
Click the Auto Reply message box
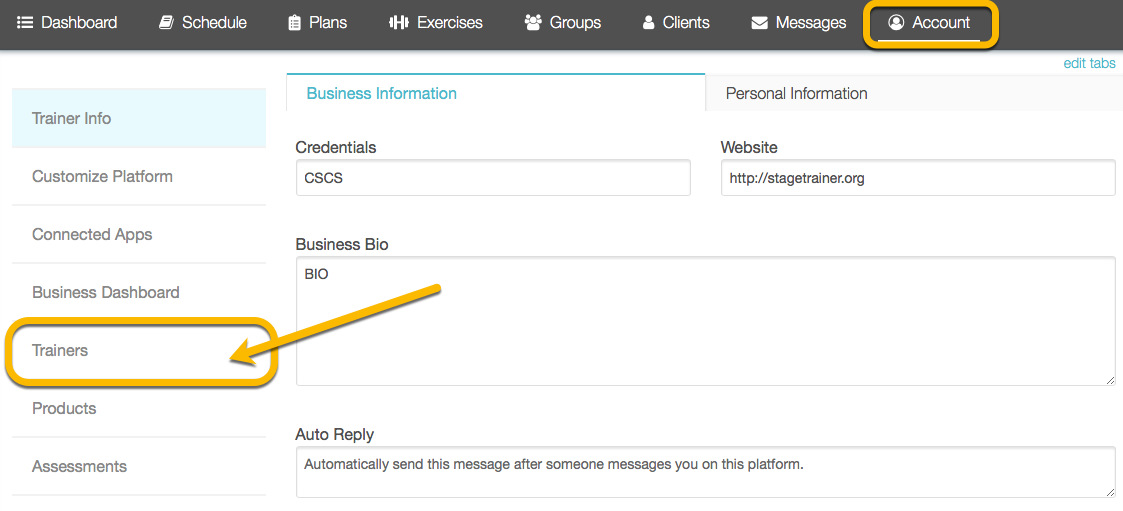[x=705, y=472]
